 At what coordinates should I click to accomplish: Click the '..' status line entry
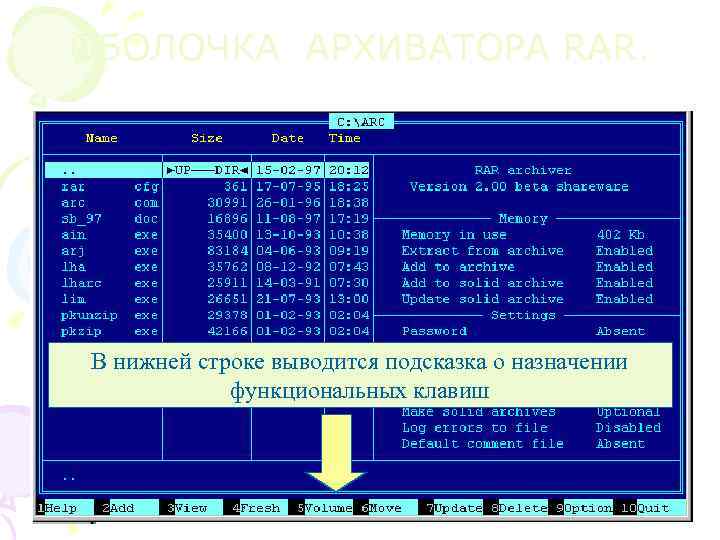[69, 478]
